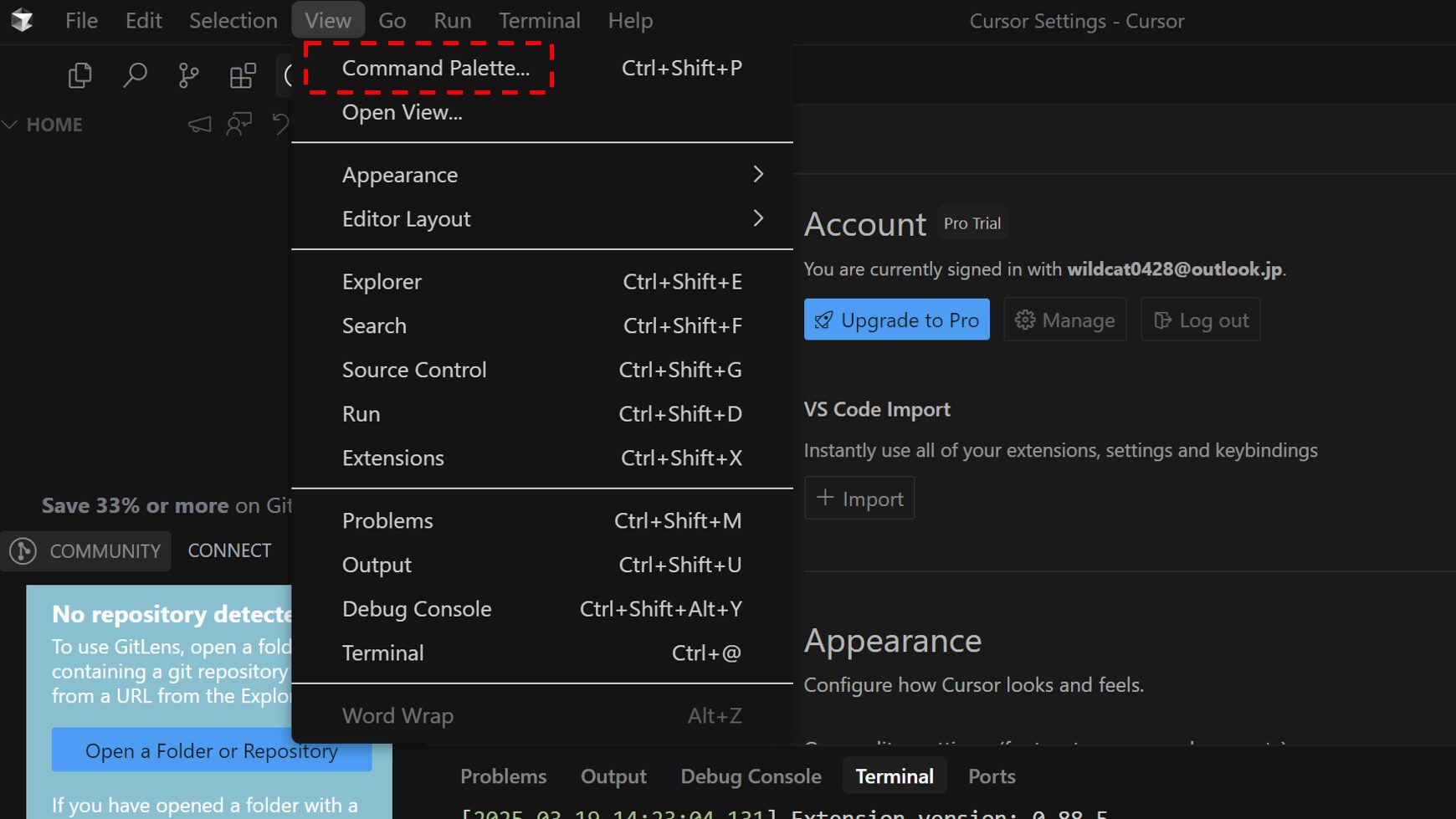Screen dimensions: 1456x819
Task: Close the open View menu
Action: [328, 20]
